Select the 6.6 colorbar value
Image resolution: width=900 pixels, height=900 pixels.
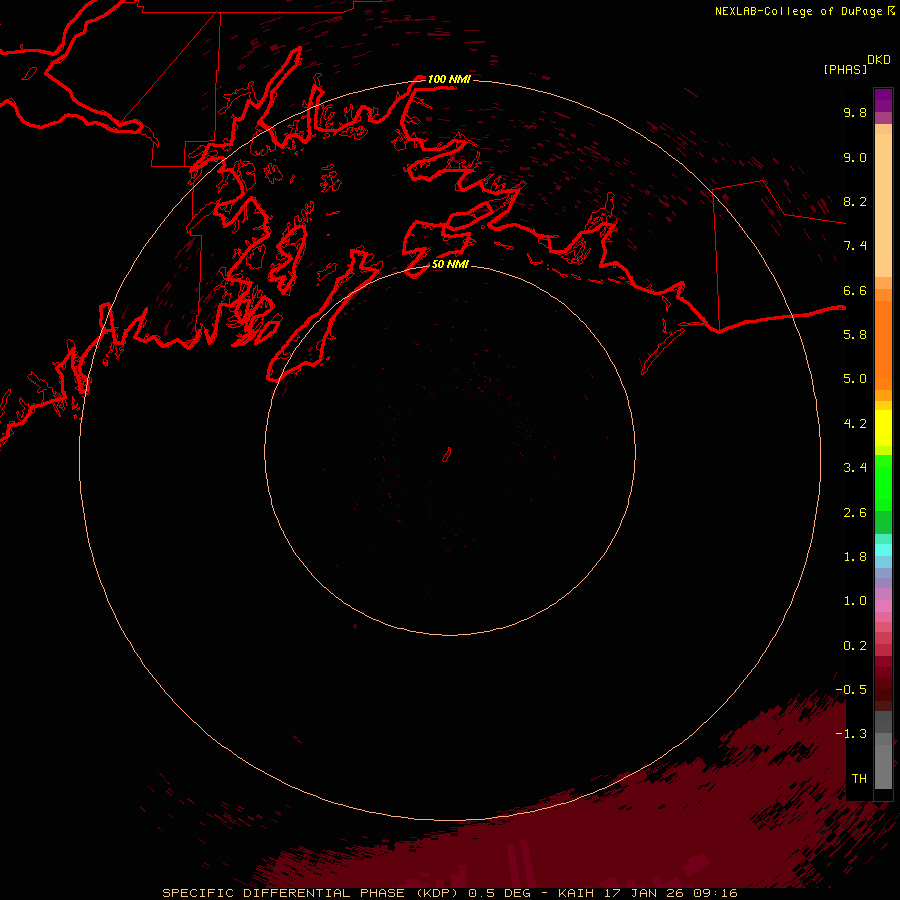tap(855, 290)
